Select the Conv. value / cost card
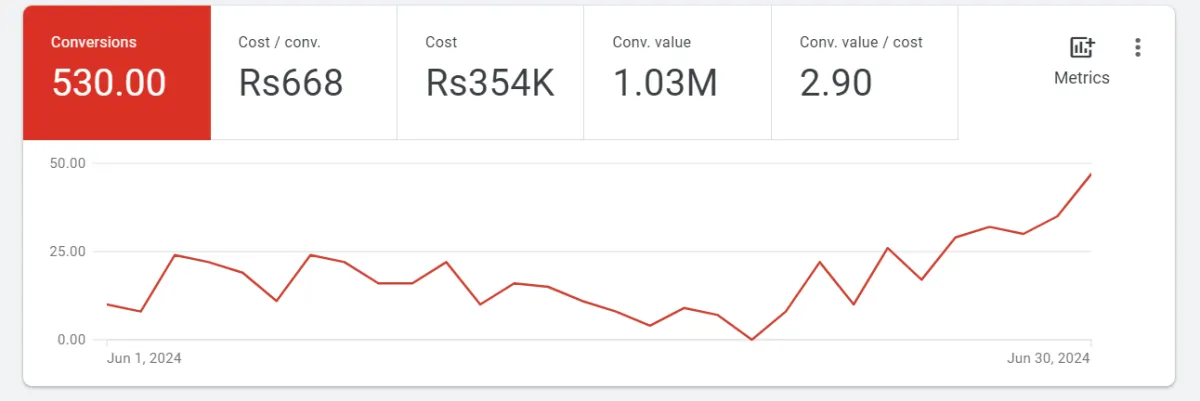The image size is (1200, 401). tap(865, 72)
